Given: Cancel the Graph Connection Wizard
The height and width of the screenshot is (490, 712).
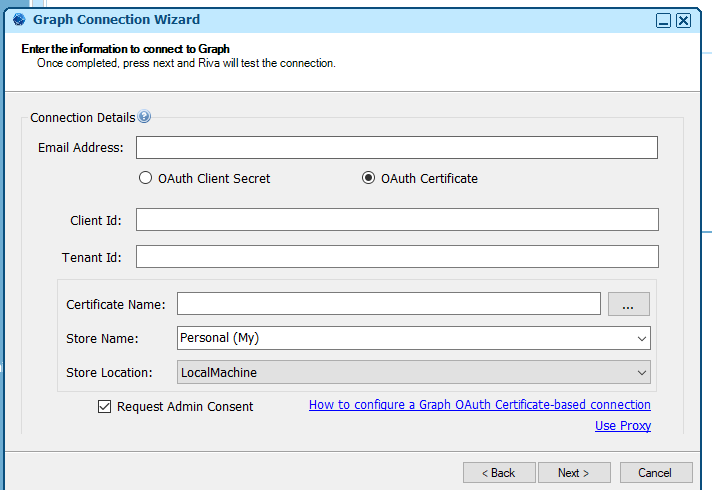Looking at the screenshot, I should [x=656, y=473].
